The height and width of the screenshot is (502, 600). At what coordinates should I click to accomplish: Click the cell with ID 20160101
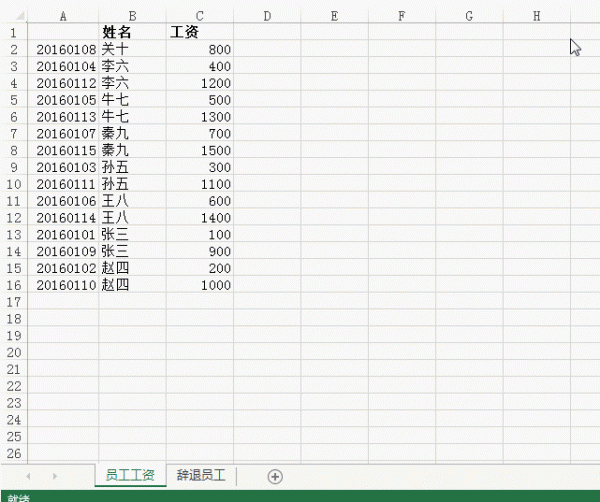coord(64,234)
